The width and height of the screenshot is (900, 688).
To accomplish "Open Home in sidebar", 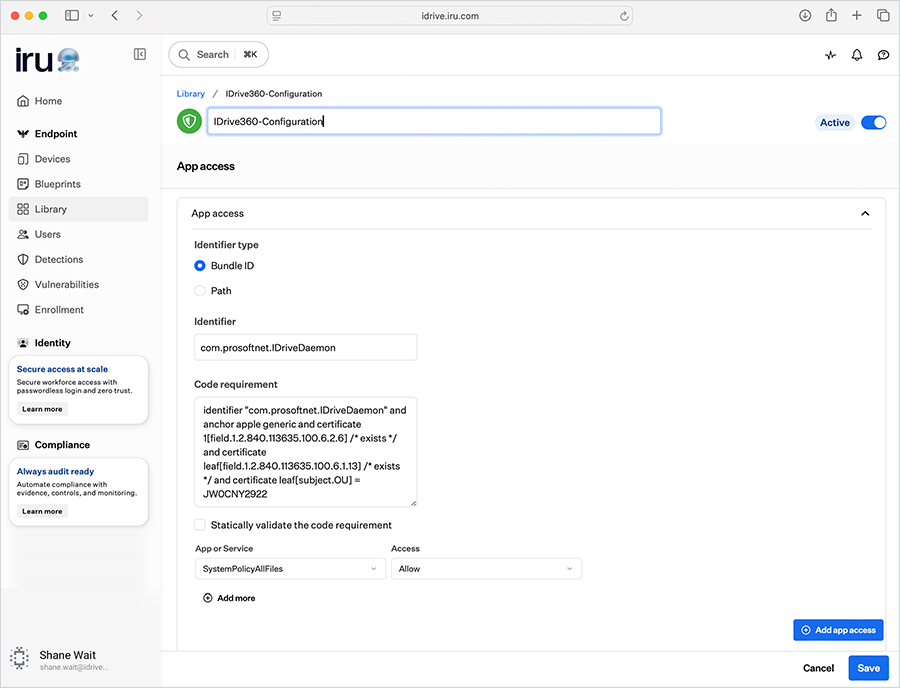I will 79,101.
